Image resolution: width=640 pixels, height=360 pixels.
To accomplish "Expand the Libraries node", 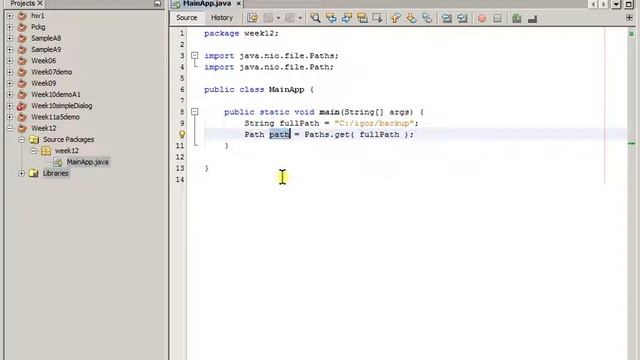I will tap(22, 173).
